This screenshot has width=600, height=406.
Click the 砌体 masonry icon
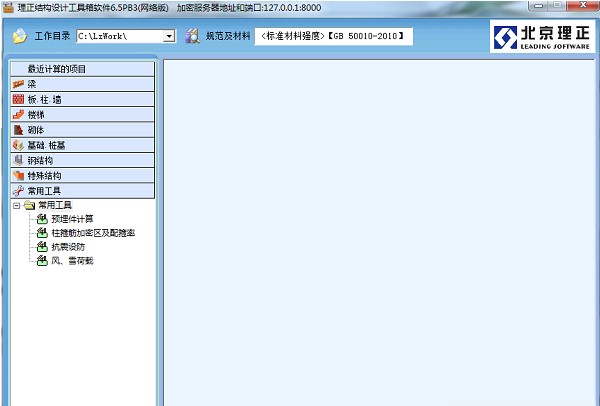point(18,130)
